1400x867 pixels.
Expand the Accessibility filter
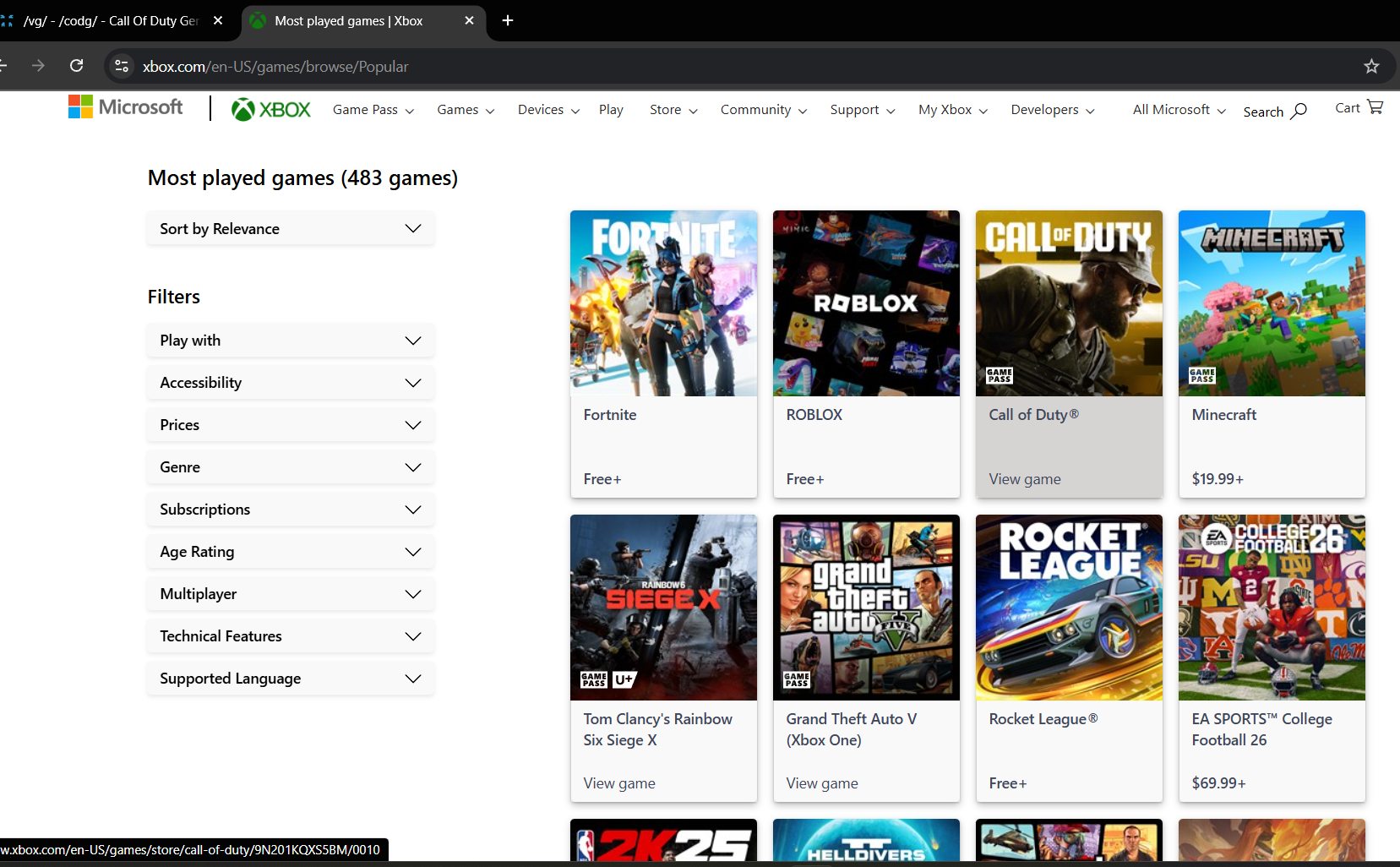(x=291, y=383)
